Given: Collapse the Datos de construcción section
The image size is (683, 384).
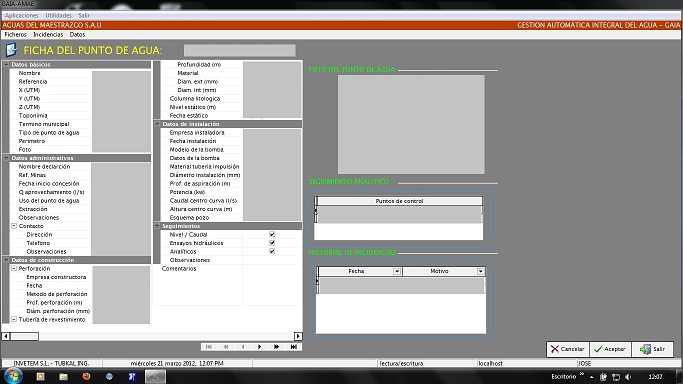Looking at the screenshot, I should click(x=7, y=260).
